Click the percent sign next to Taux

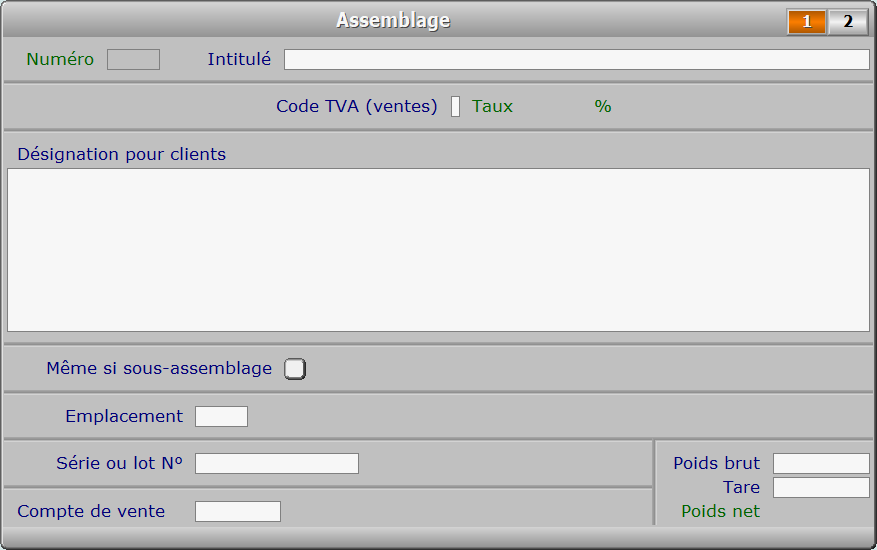603,106
